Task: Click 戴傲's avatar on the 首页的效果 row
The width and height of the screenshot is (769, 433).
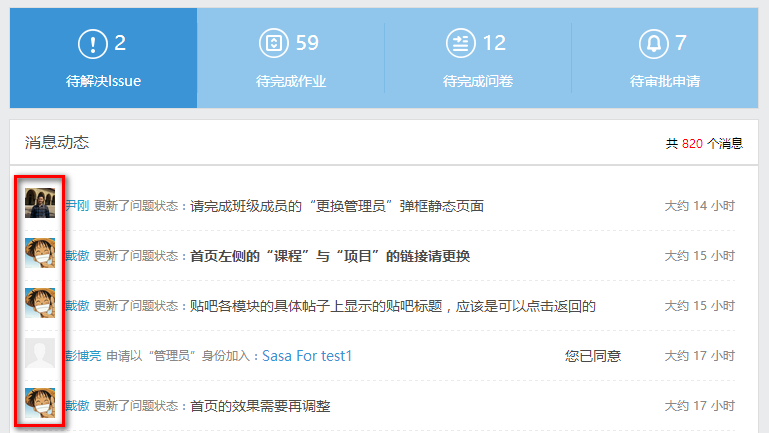Action: tap(40, 403)
